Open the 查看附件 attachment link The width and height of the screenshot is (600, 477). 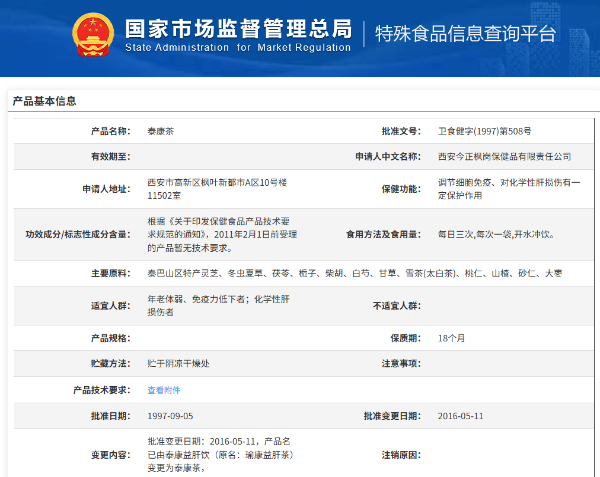point(164,389)
